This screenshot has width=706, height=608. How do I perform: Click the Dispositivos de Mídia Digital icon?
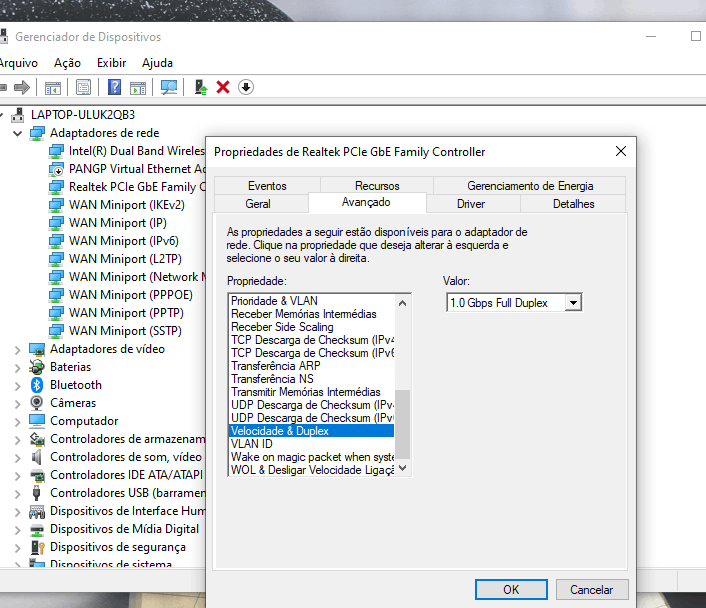pos(37,529)
